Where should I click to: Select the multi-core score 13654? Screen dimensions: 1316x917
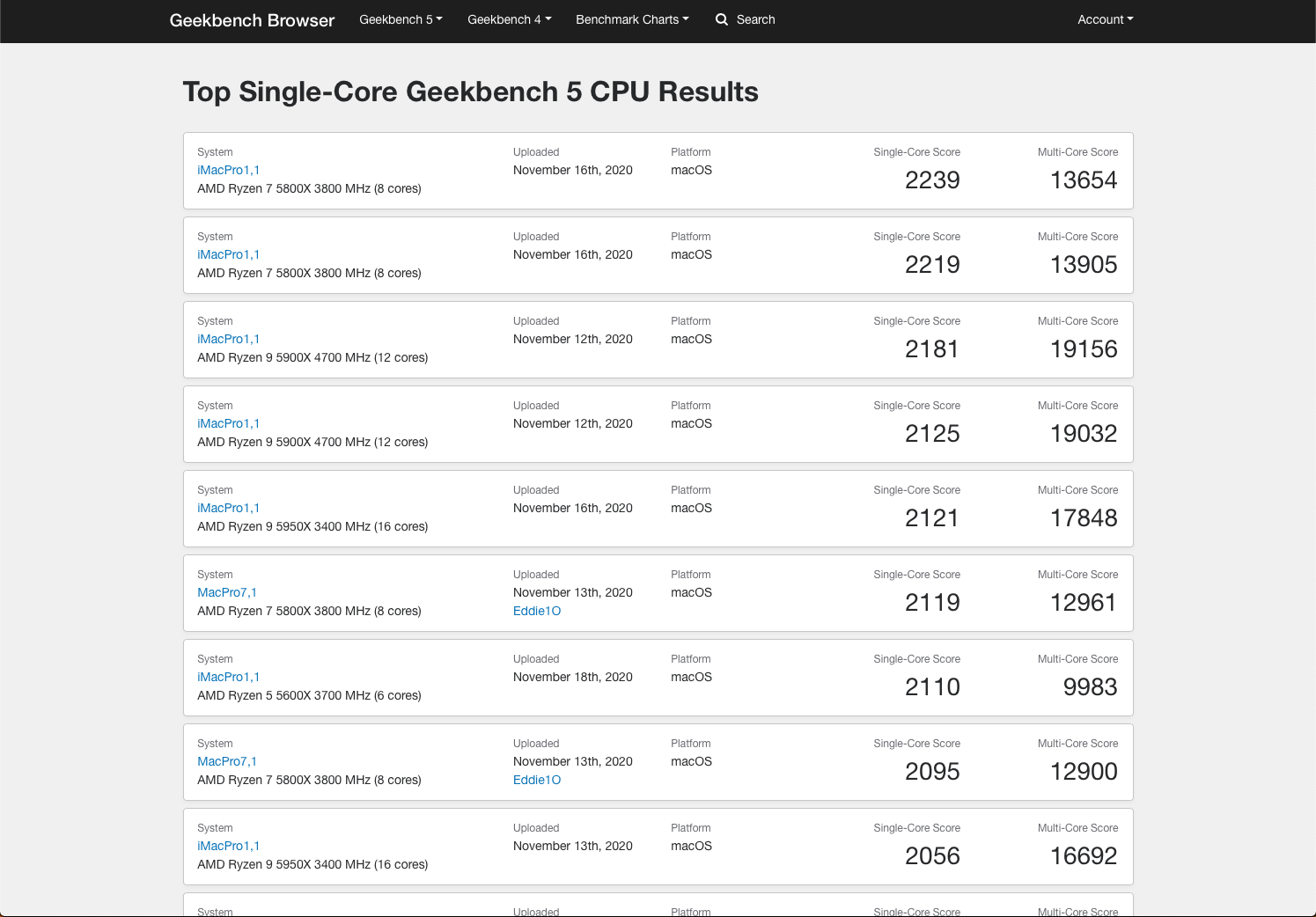coord(1084,180)
